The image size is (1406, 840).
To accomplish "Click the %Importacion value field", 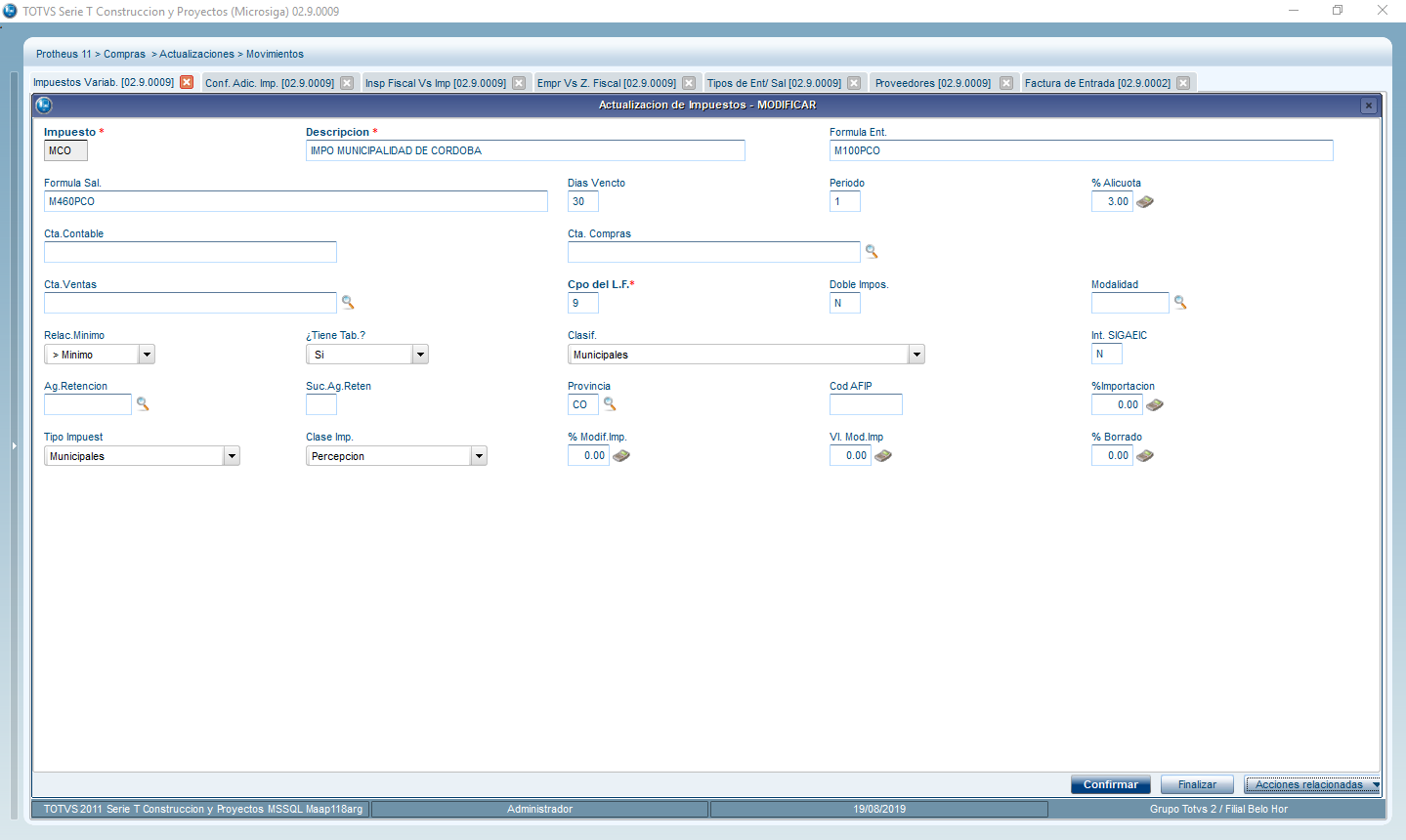I will (x=1117, y=404).
